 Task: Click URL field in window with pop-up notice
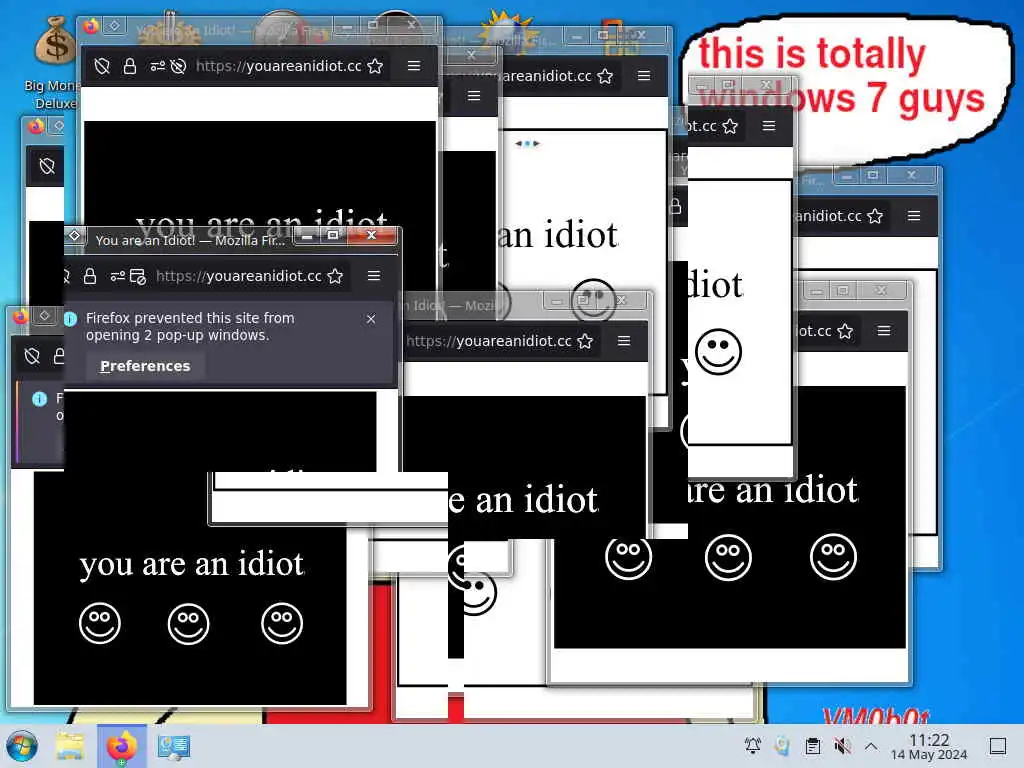click(238, 276)
